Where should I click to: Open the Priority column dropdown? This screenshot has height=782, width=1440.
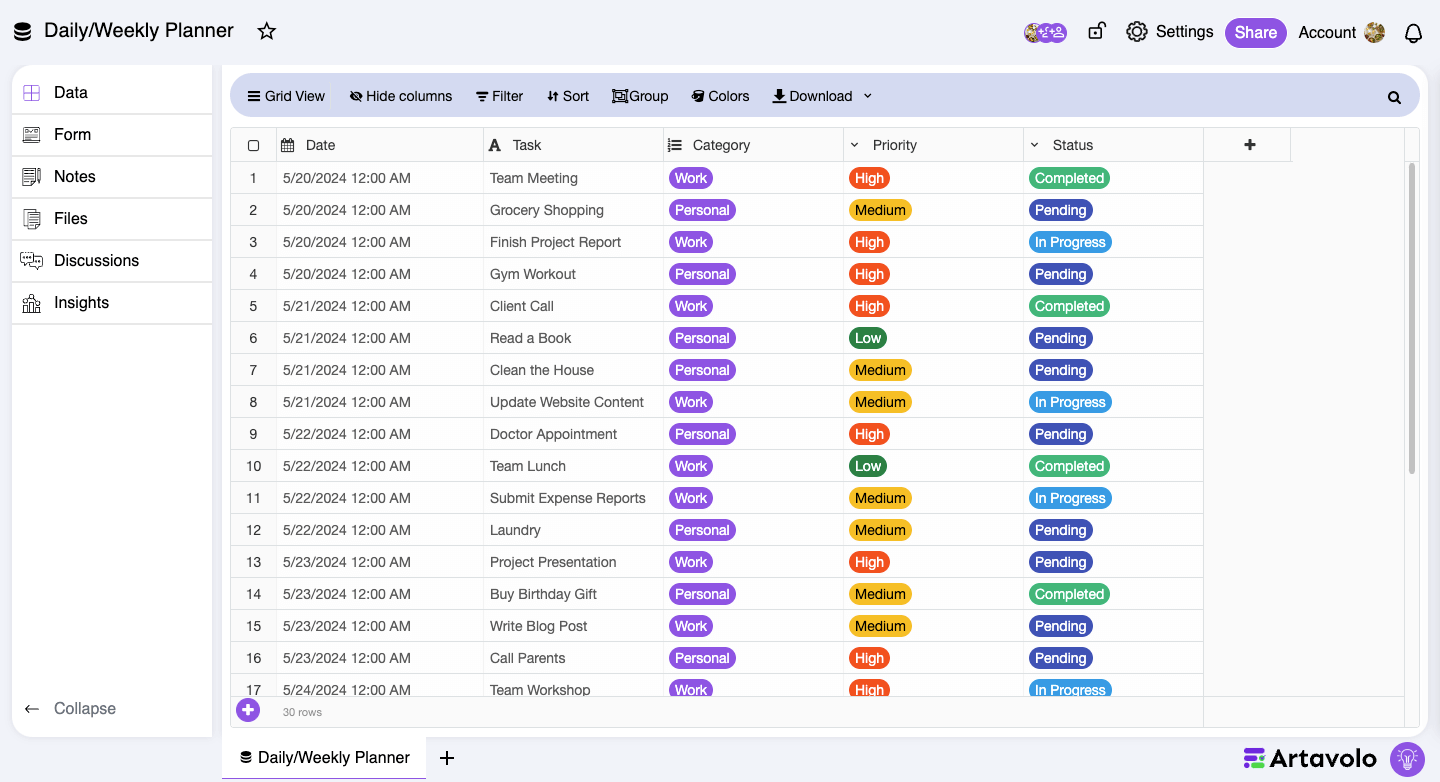tap(855, 145)
